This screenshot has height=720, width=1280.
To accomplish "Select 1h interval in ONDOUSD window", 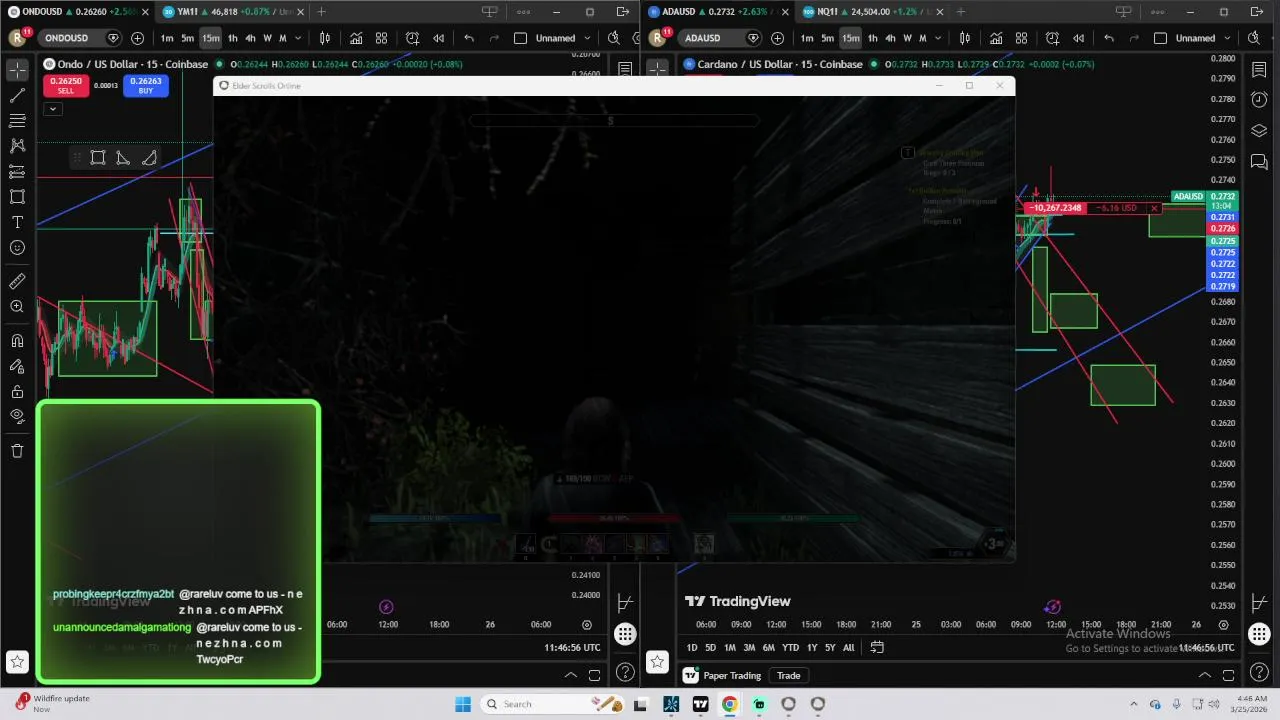I will (232, 38).
